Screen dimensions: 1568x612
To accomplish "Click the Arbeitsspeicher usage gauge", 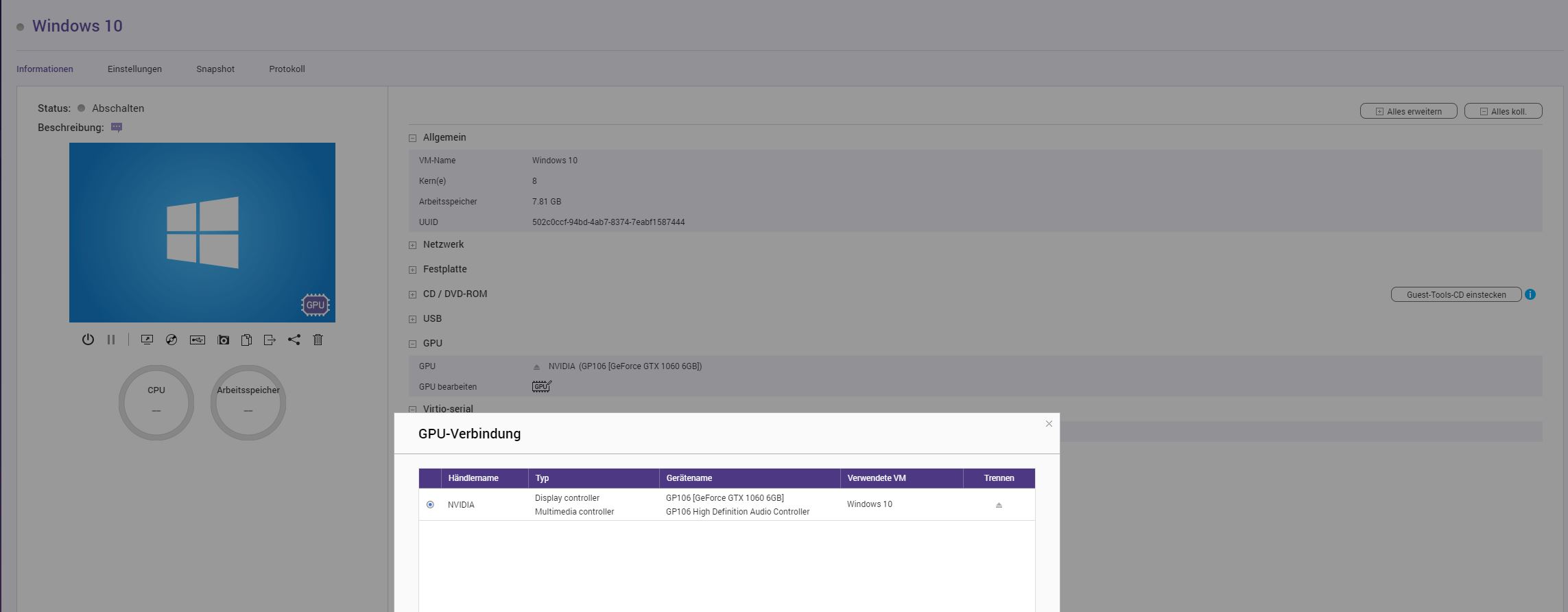I will tap(248, 403).
